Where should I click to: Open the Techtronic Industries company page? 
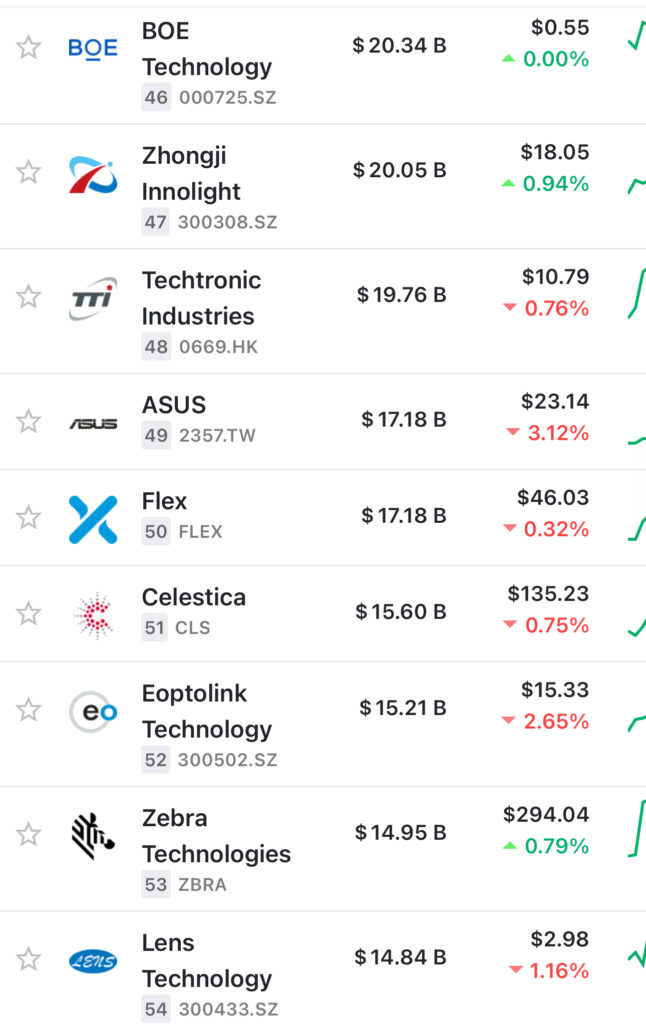[200, 298]
